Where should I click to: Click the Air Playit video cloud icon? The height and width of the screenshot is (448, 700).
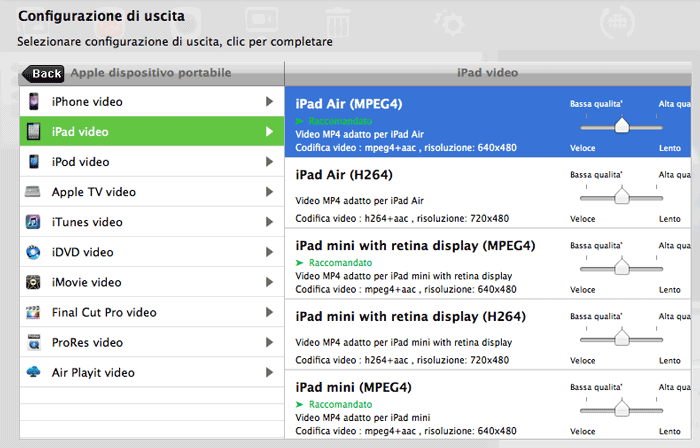(33, 371)
